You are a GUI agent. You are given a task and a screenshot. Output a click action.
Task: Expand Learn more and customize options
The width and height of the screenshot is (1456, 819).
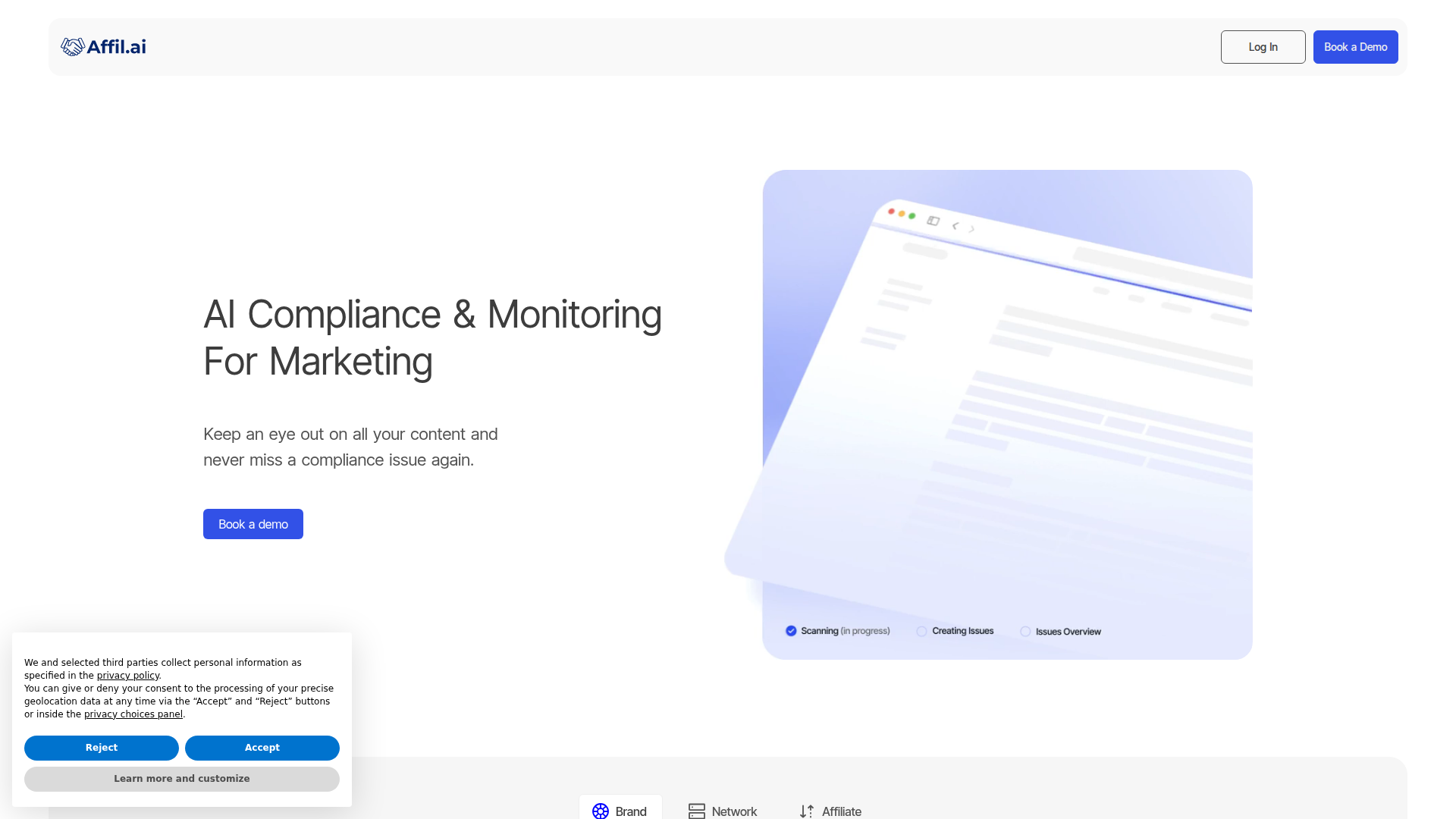[x=182, y=779]
